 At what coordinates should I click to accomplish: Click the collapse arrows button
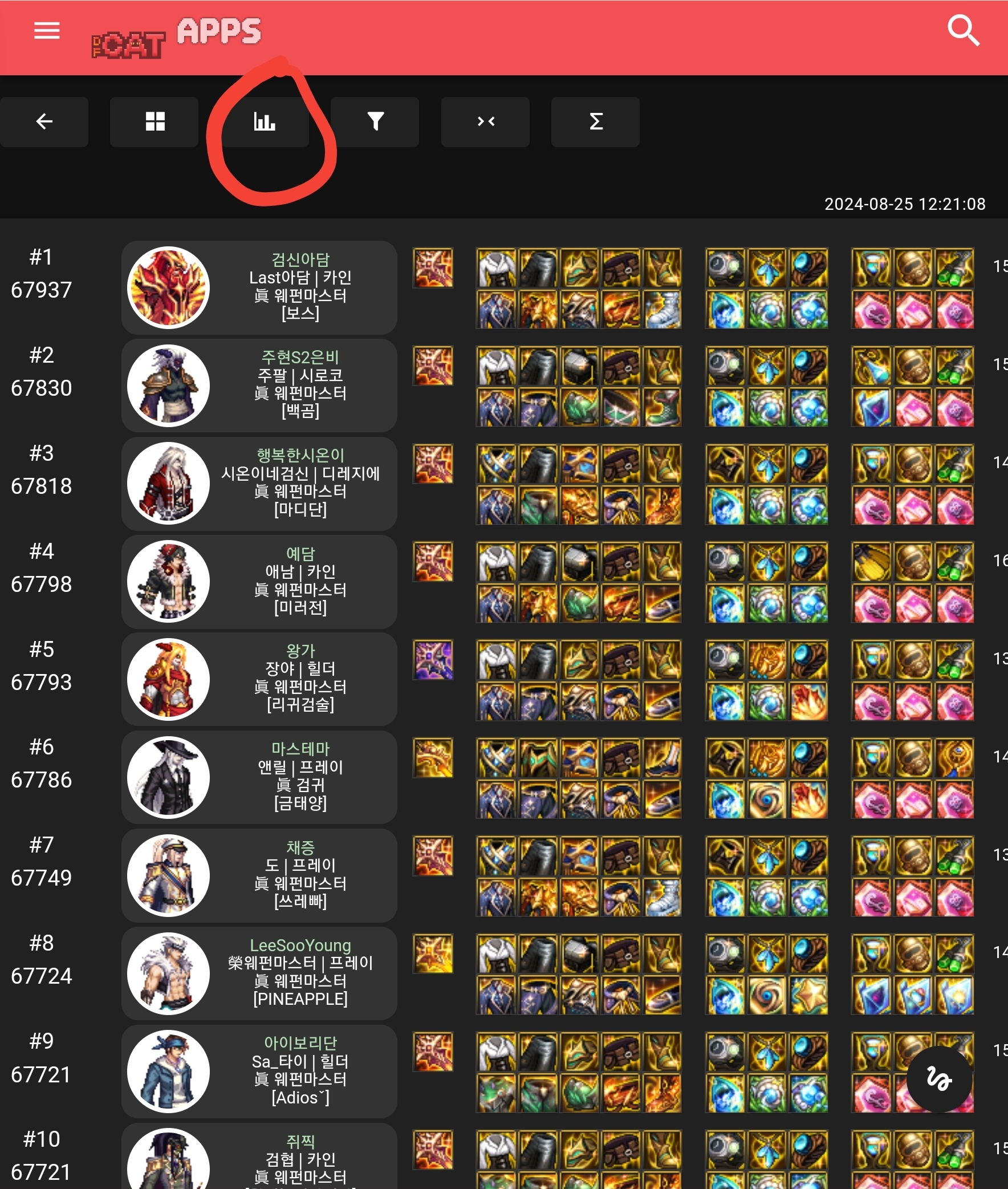[485, 122]
